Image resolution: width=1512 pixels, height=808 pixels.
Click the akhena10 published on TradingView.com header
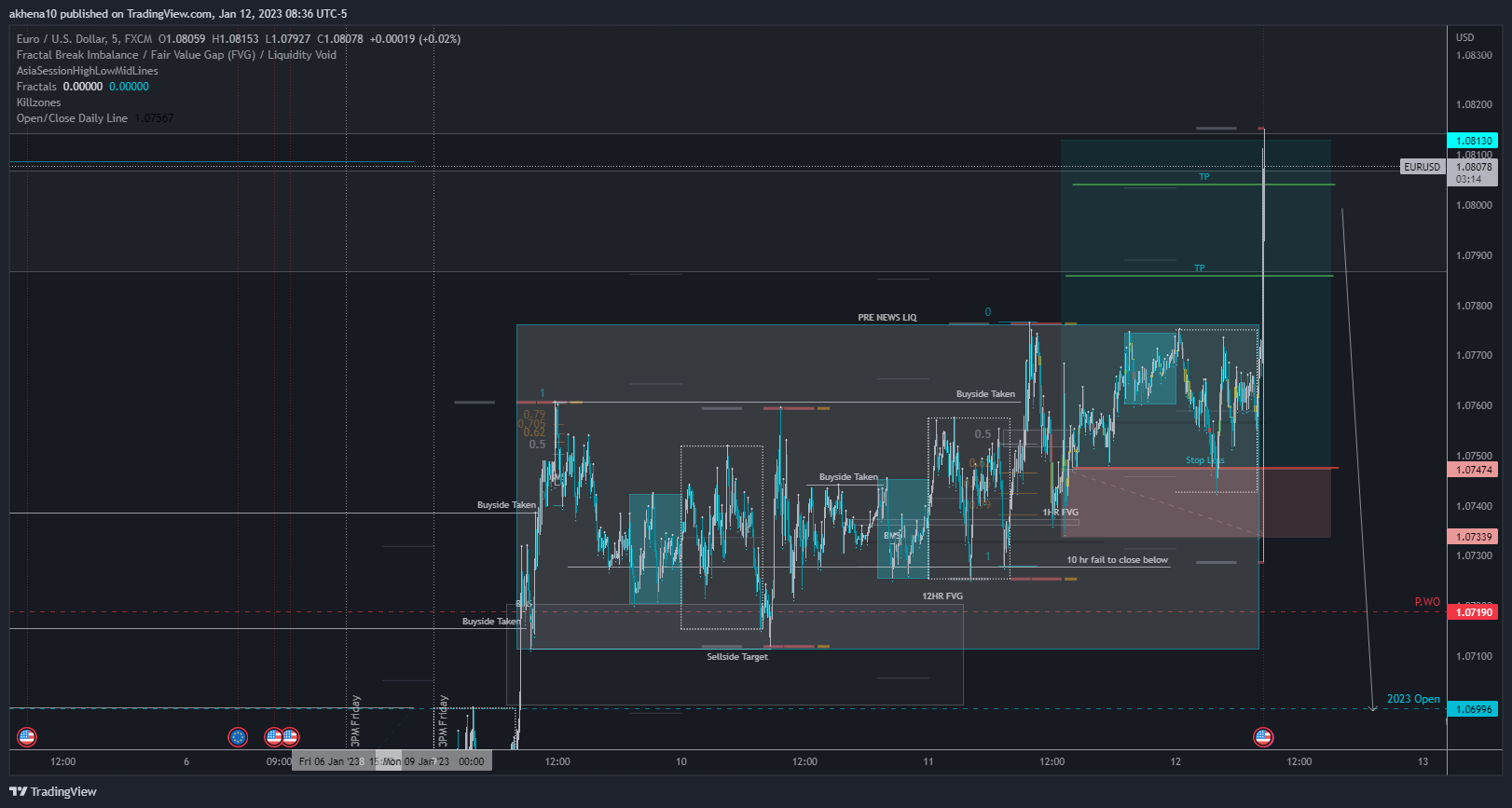pos(177,14)
